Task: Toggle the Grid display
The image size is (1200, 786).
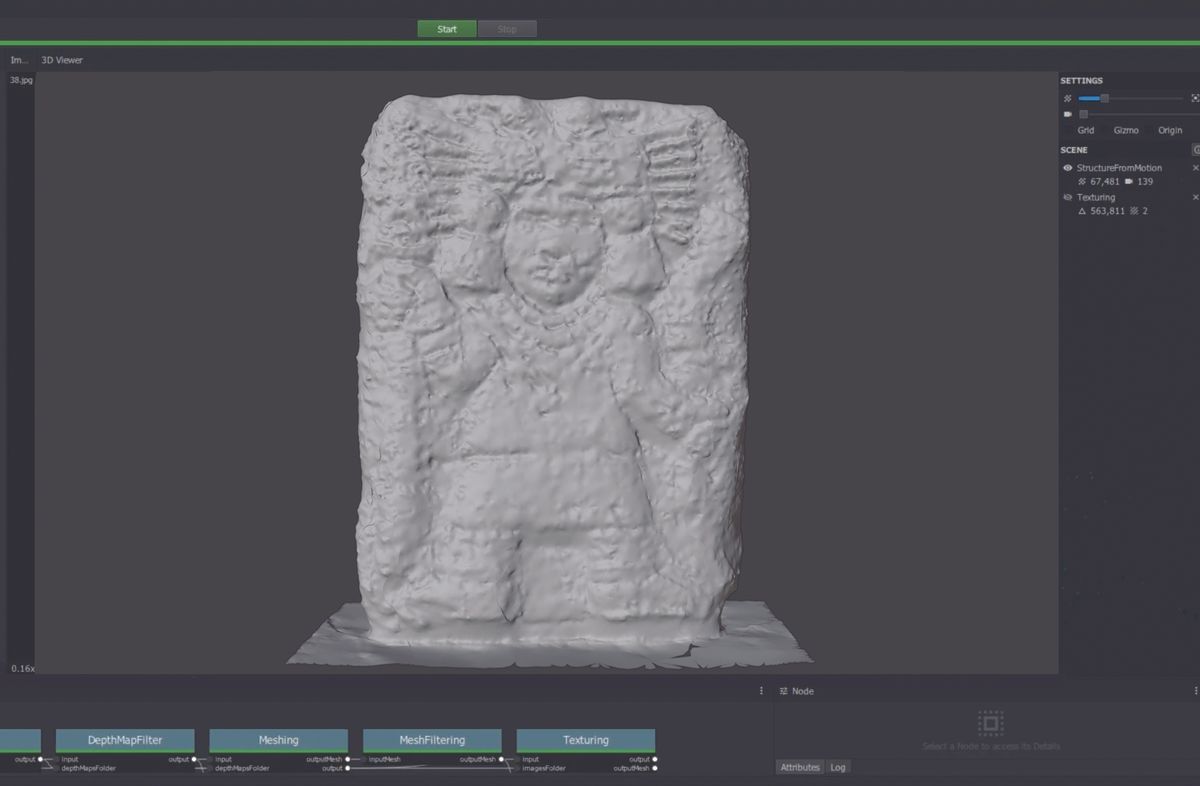Action: coord(1086,130)
